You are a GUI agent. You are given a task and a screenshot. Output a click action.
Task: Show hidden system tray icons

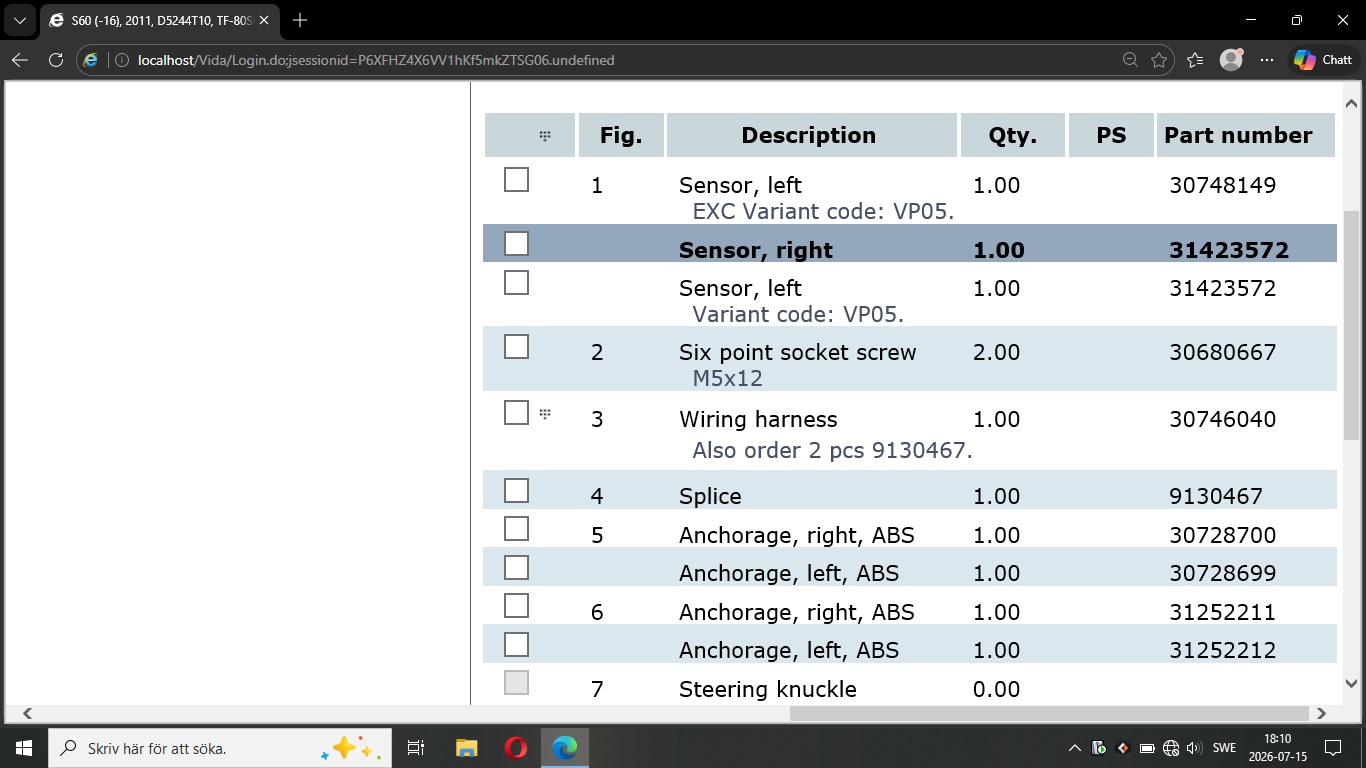[1075, 748]
